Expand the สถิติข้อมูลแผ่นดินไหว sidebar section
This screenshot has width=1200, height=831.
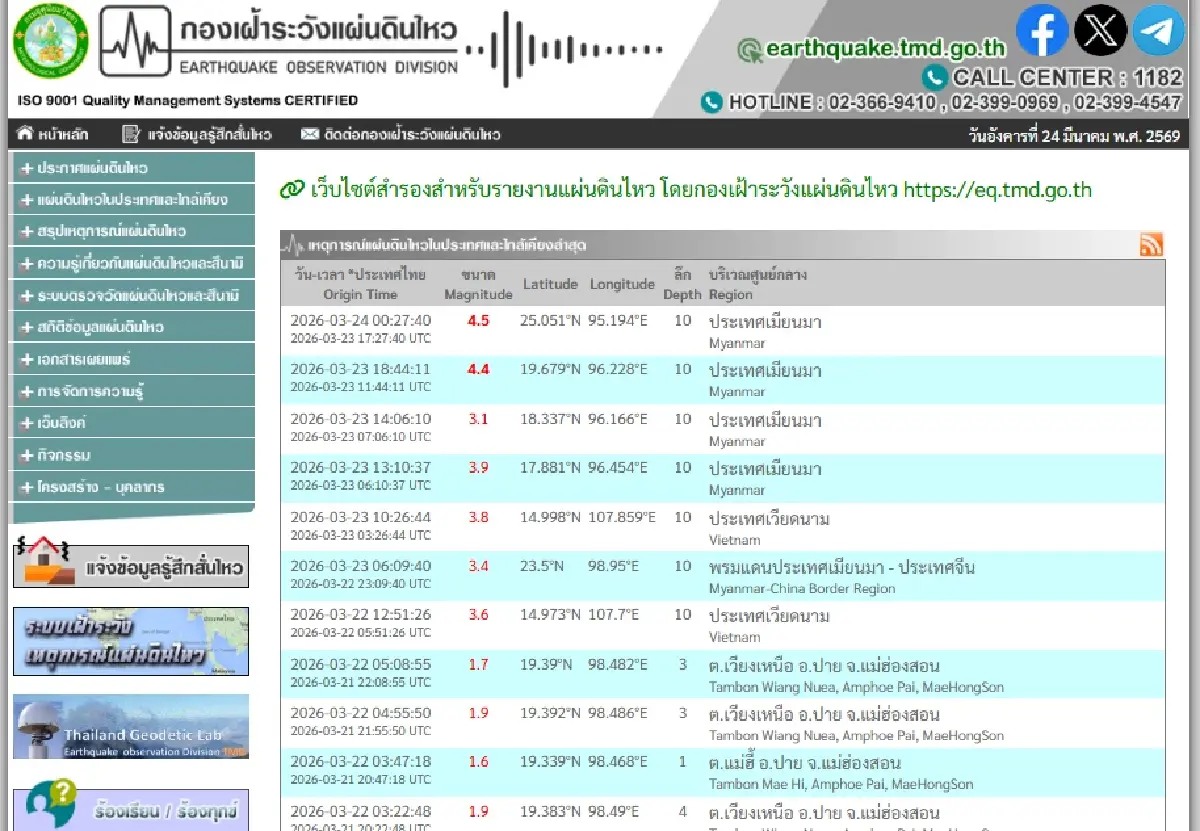click(130, 327)
